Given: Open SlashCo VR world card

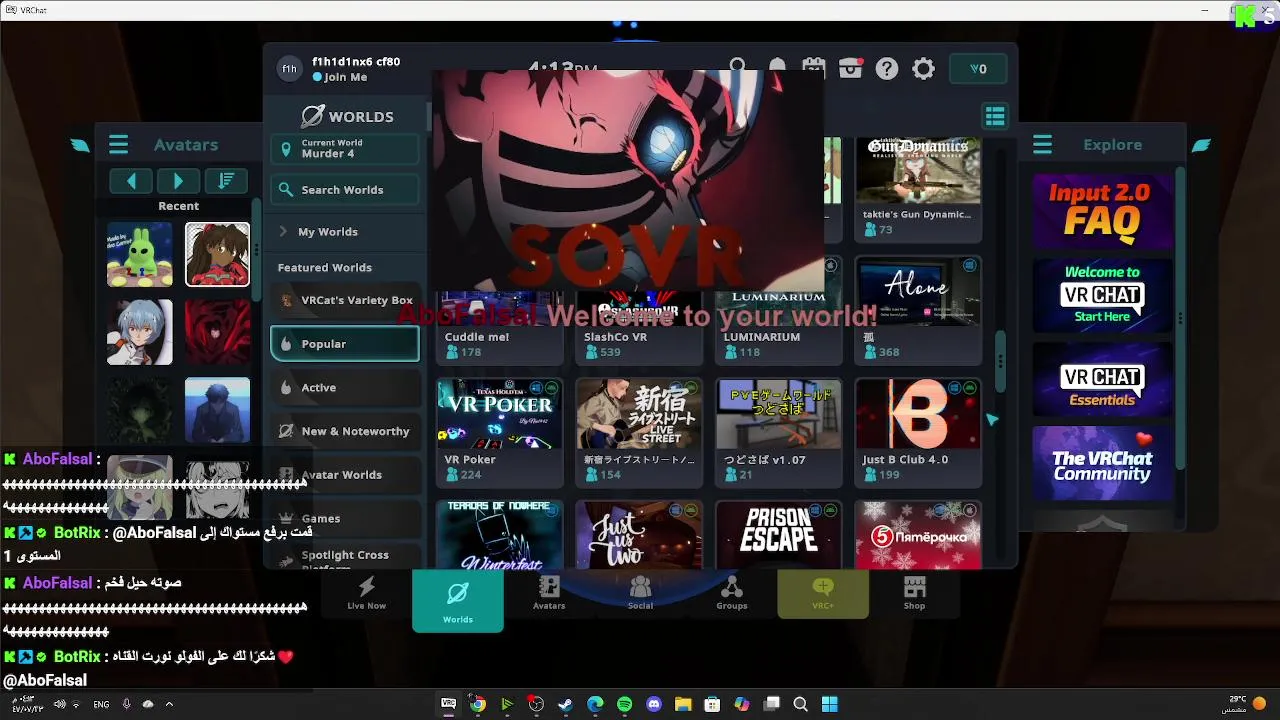Looking at the screenshot, I should (x=639, y=326).
